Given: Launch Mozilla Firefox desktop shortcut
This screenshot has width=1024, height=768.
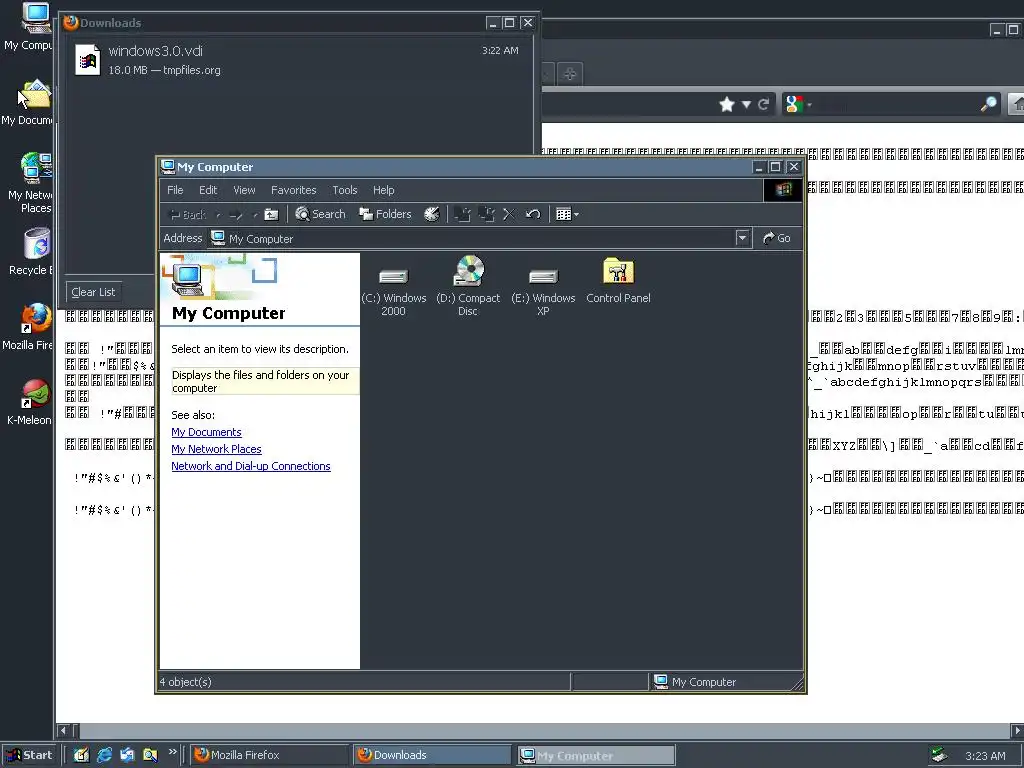Looking at the screenshot, I should pyautogui.click(x=31, y=326).
